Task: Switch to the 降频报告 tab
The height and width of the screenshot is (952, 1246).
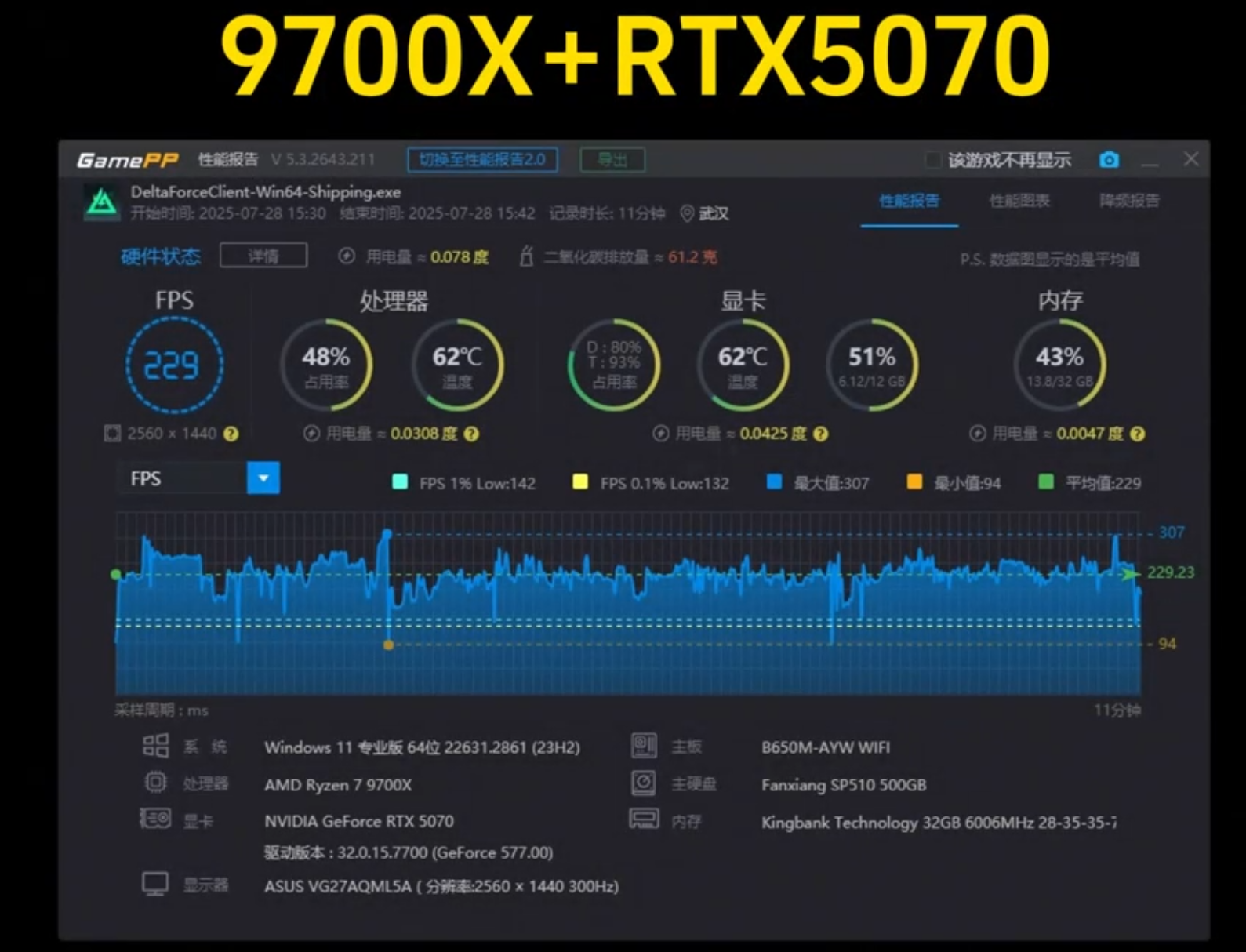Action: (1129, 201)
